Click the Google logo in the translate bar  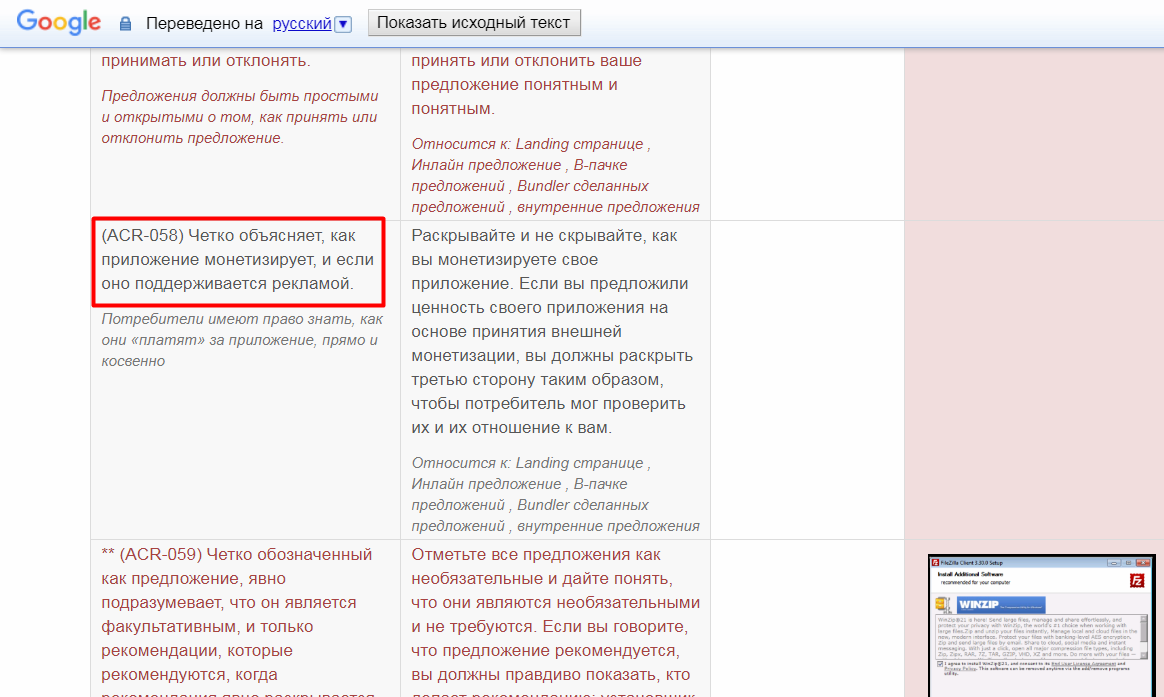tap(59, 22)
